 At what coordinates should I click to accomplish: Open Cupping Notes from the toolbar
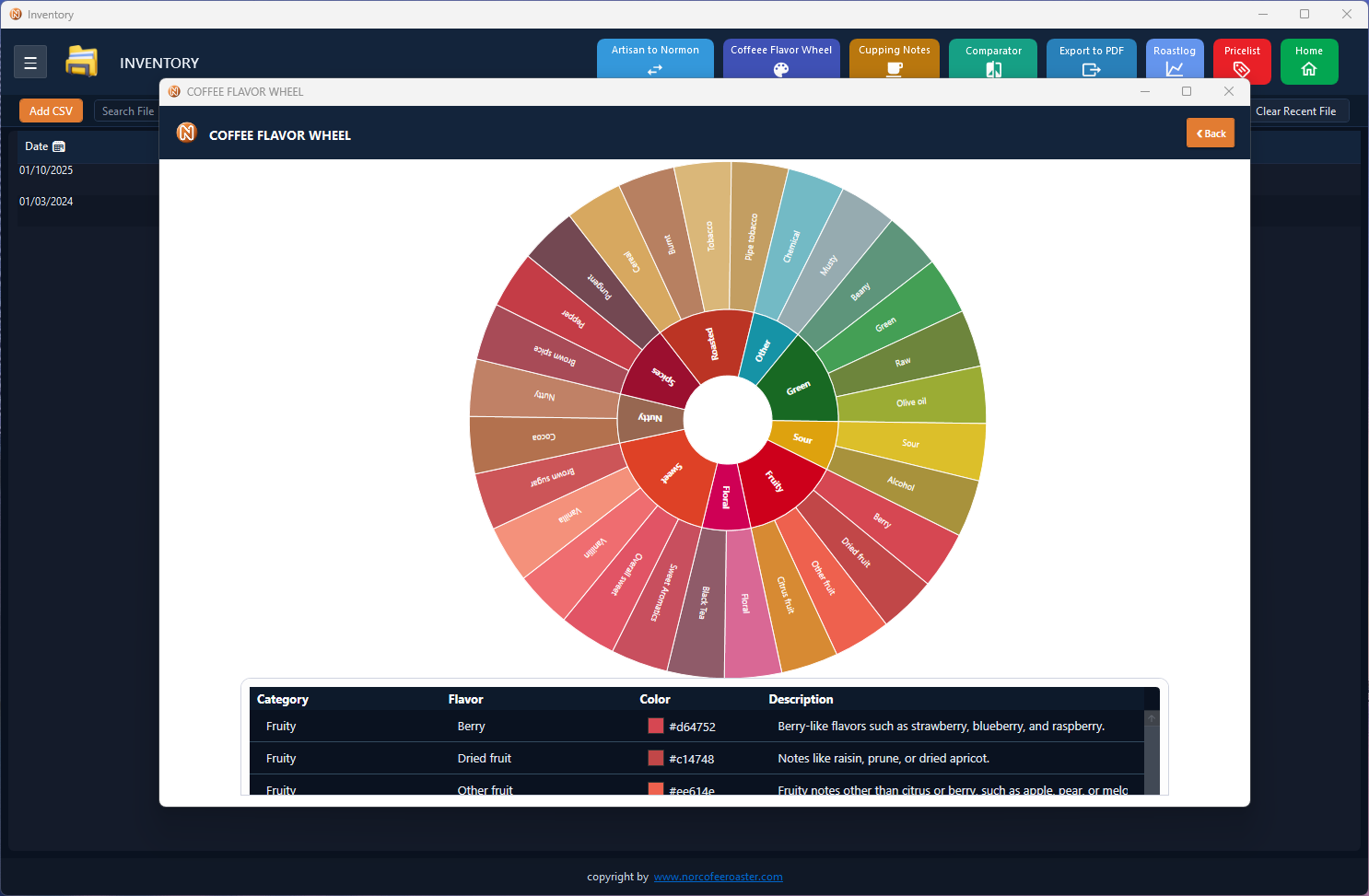tap(894, 59)
